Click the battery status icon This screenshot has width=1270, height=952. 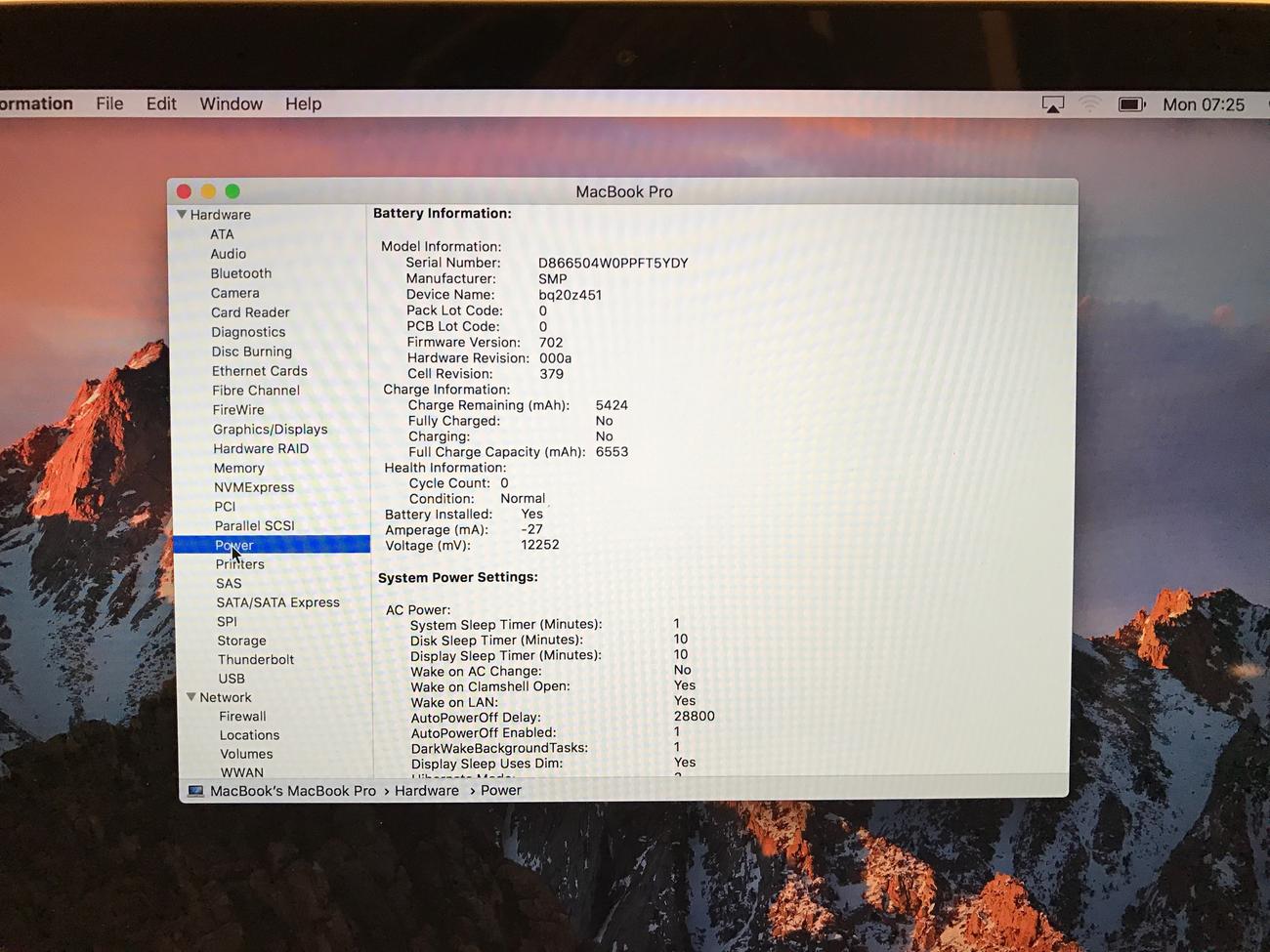[x=1131, y=104]
